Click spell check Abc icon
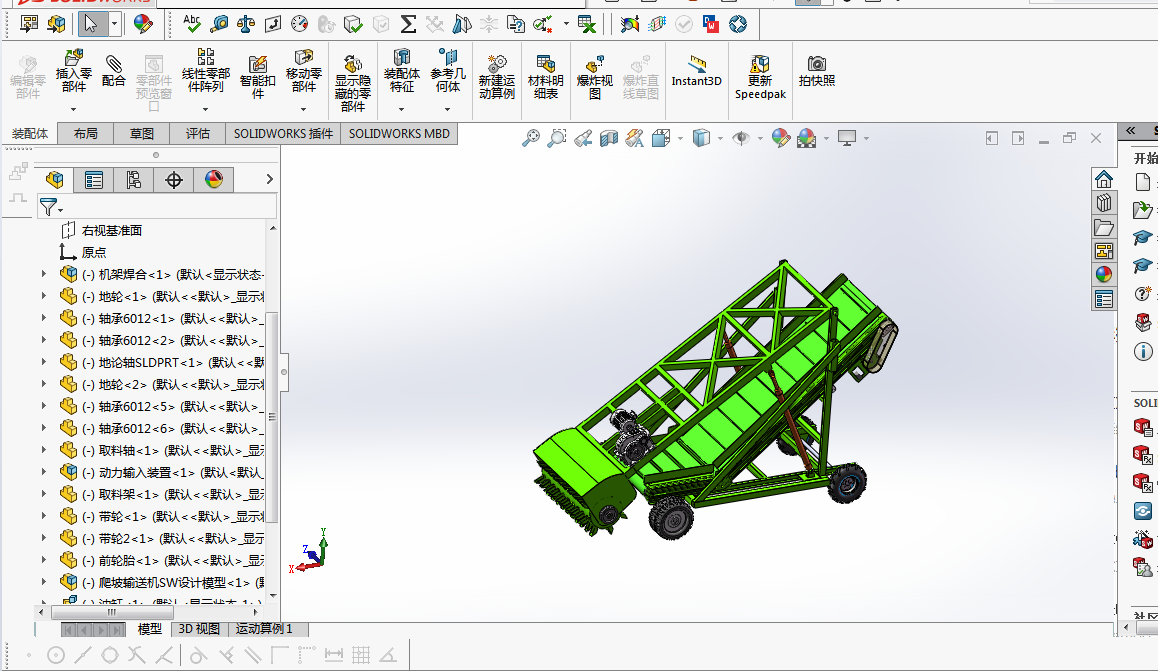 (x=192, y=24)
